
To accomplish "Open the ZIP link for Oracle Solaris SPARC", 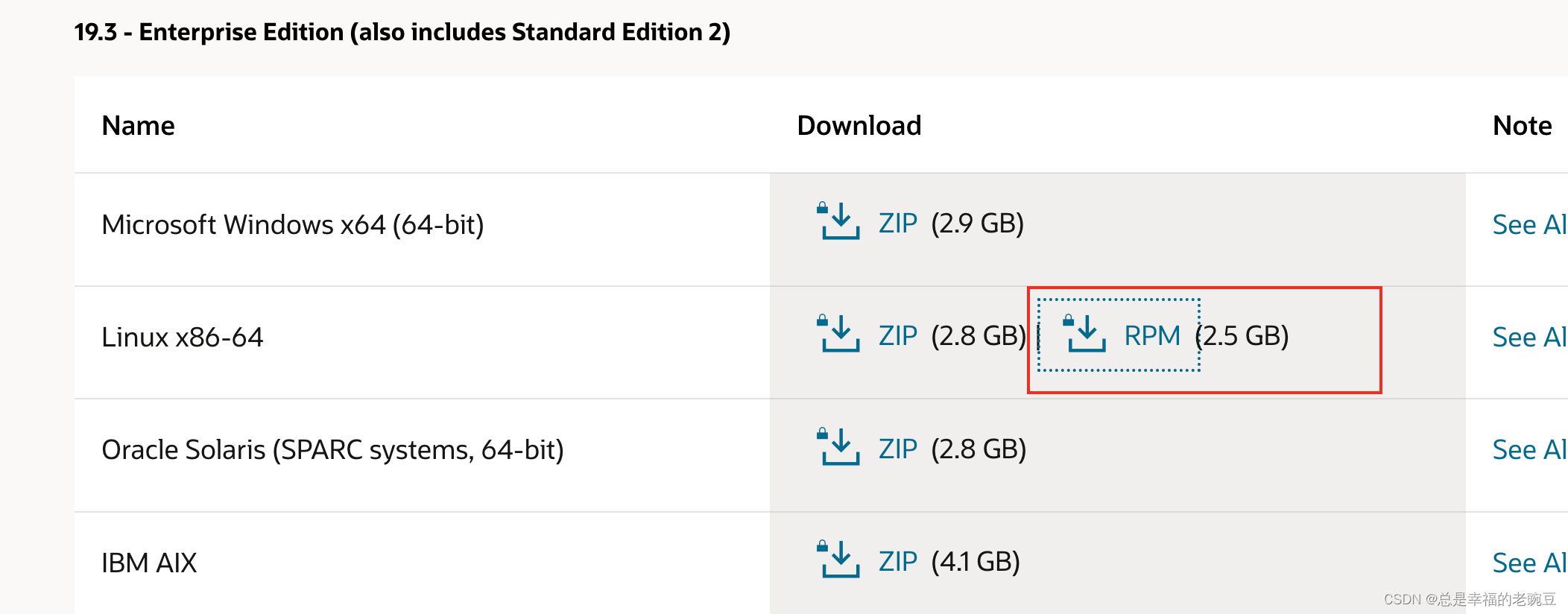I will [897, 449].
